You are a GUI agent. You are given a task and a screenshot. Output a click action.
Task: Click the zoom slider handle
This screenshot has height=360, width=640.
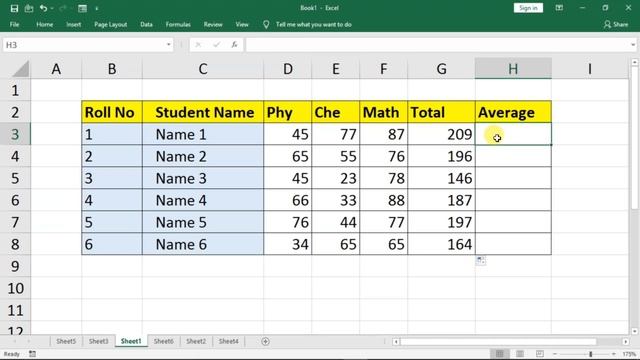coord(591,354)
